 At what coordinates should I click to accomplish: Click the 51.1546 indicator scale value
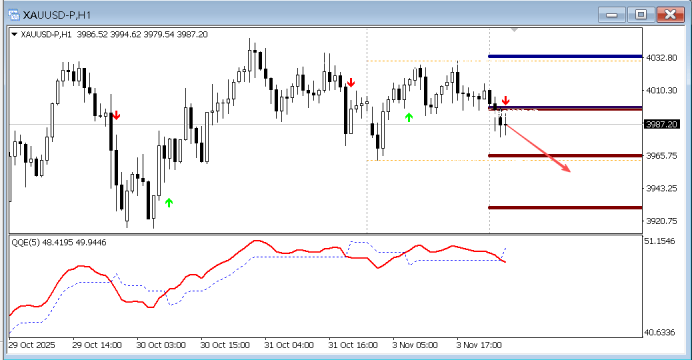point(660,241)
